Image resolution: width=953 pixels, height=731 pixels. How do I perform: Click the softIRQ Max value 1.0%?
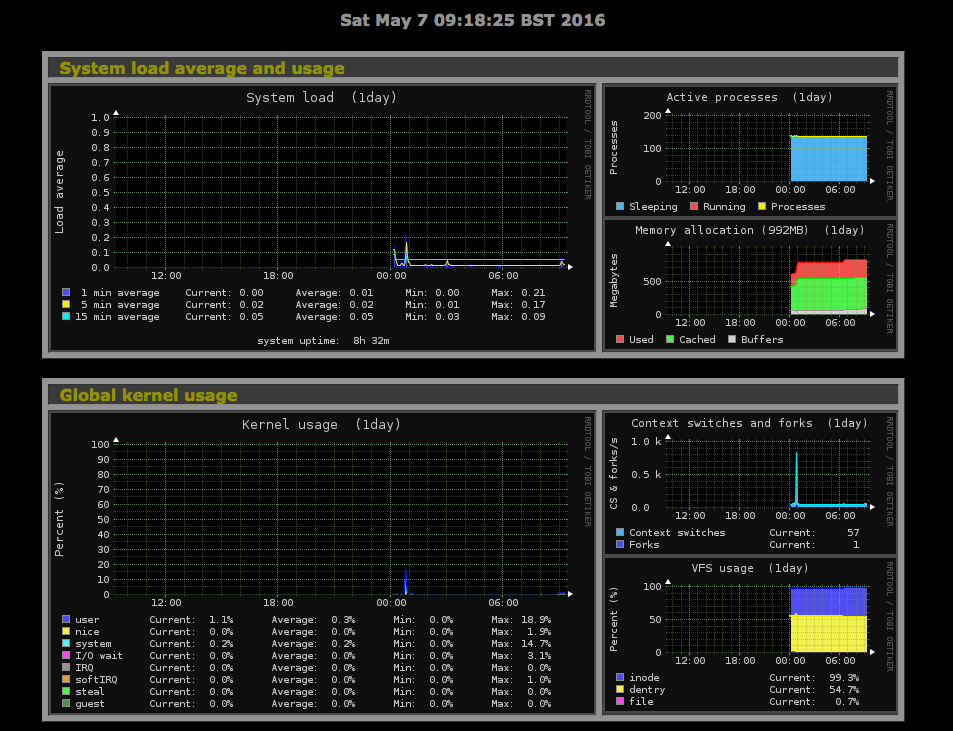539,679
